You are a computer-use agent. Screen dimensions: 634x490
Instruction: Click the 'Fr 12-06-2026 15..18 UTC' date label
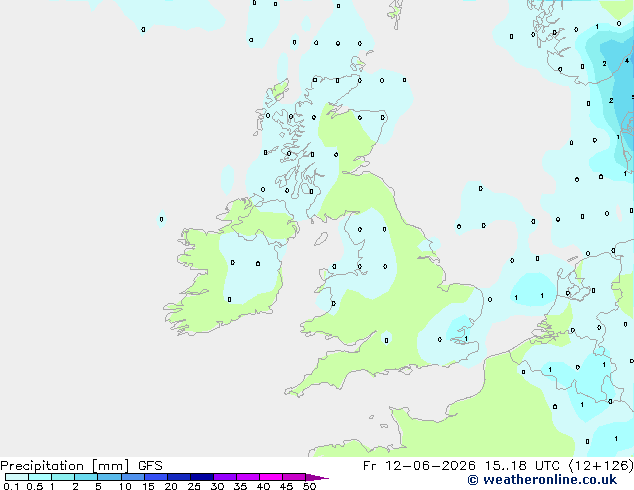tap(461, 466)
